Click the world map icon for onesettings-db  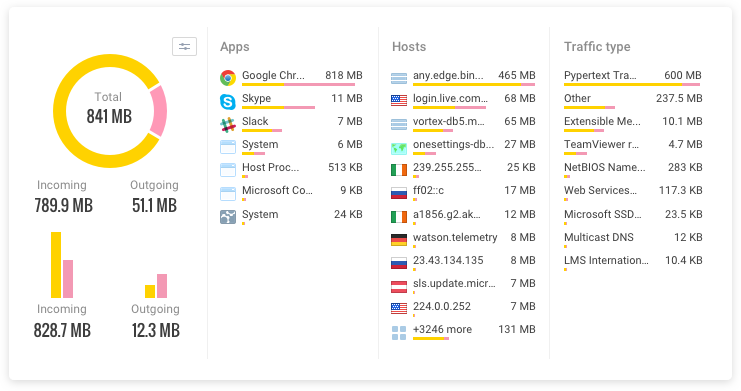coord(399,148)
